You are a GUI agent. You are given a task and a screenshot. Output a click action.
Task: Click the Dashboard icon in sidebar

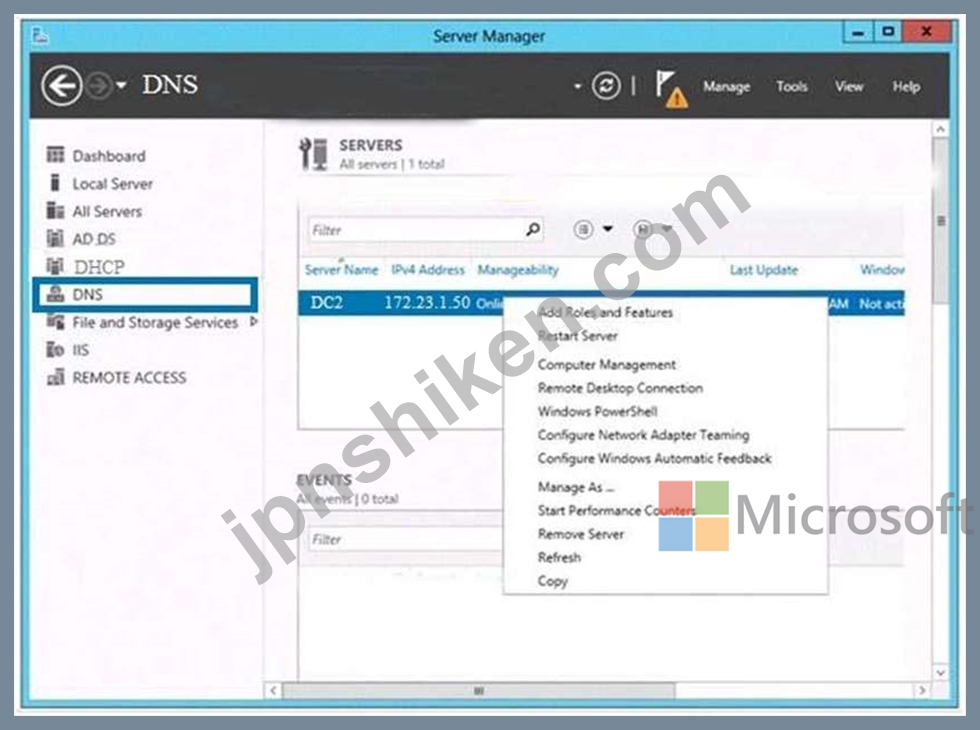click(55, 154)
